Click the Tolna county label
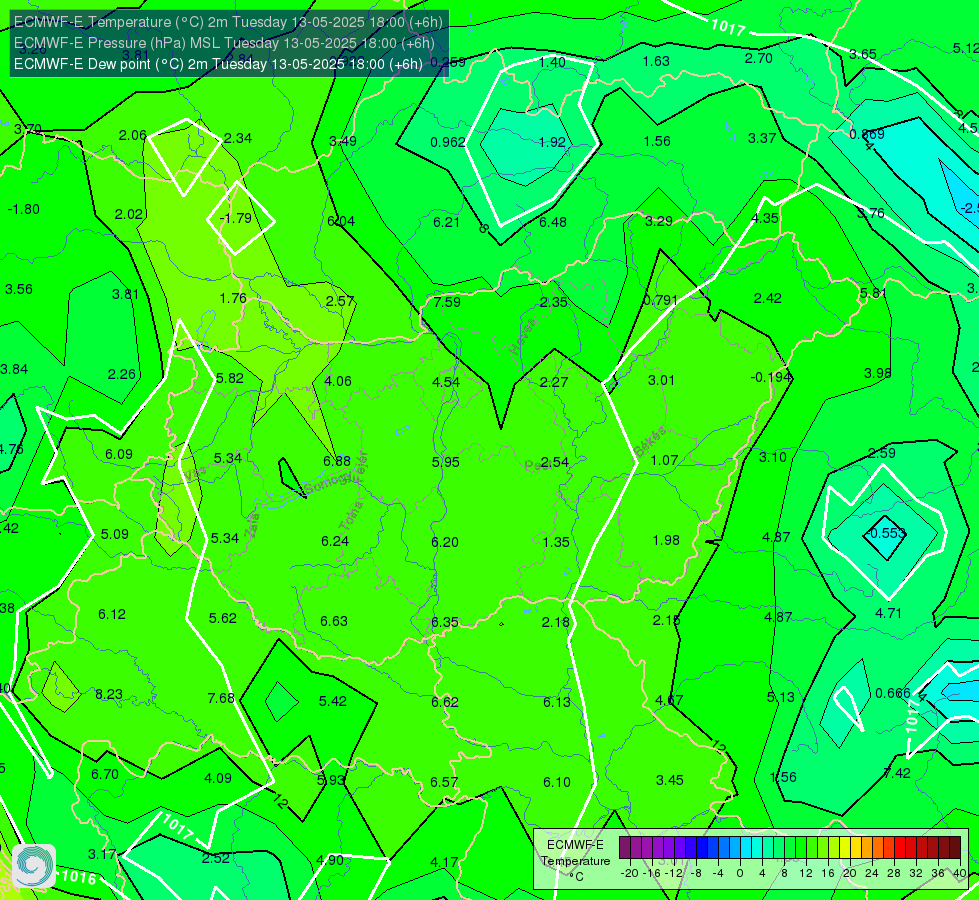This screenshot has width=979, height=900. coord(351,516)
